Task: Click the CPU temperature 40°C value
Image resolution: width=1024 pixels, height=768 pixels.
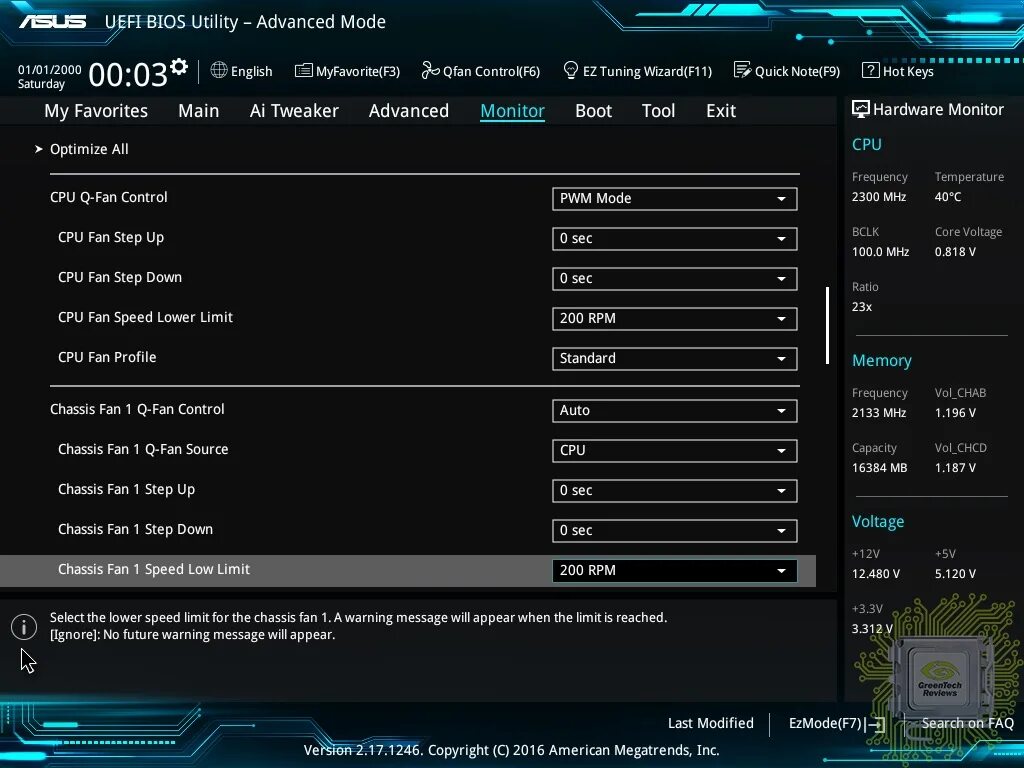Action: (x=948, y=197)
